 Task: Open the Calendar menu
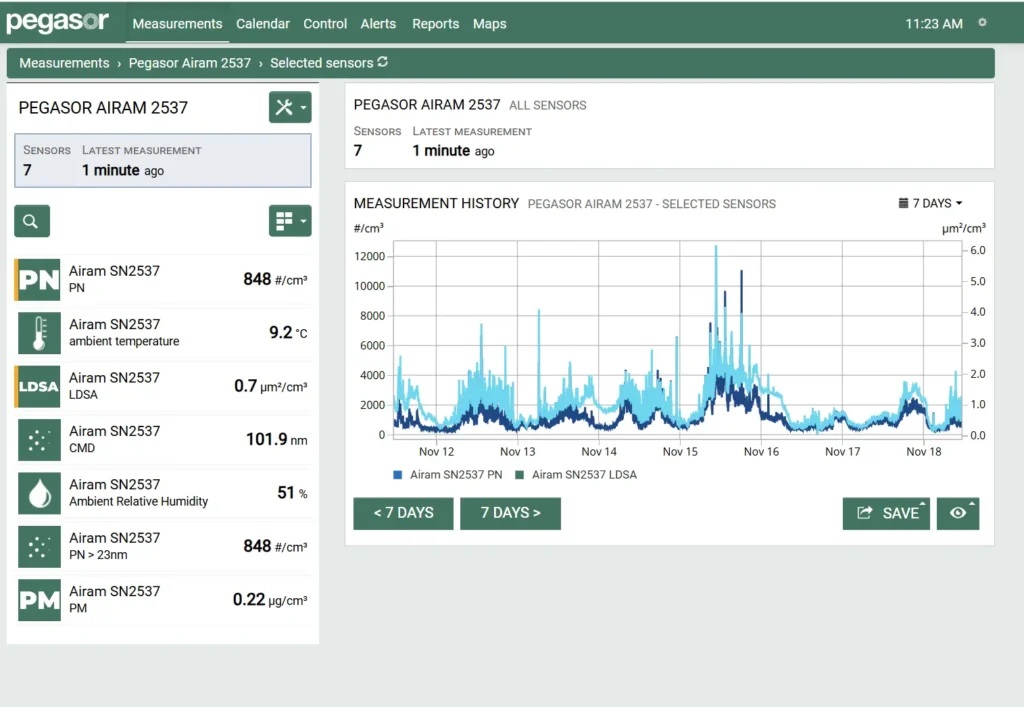tap(263, 24)
